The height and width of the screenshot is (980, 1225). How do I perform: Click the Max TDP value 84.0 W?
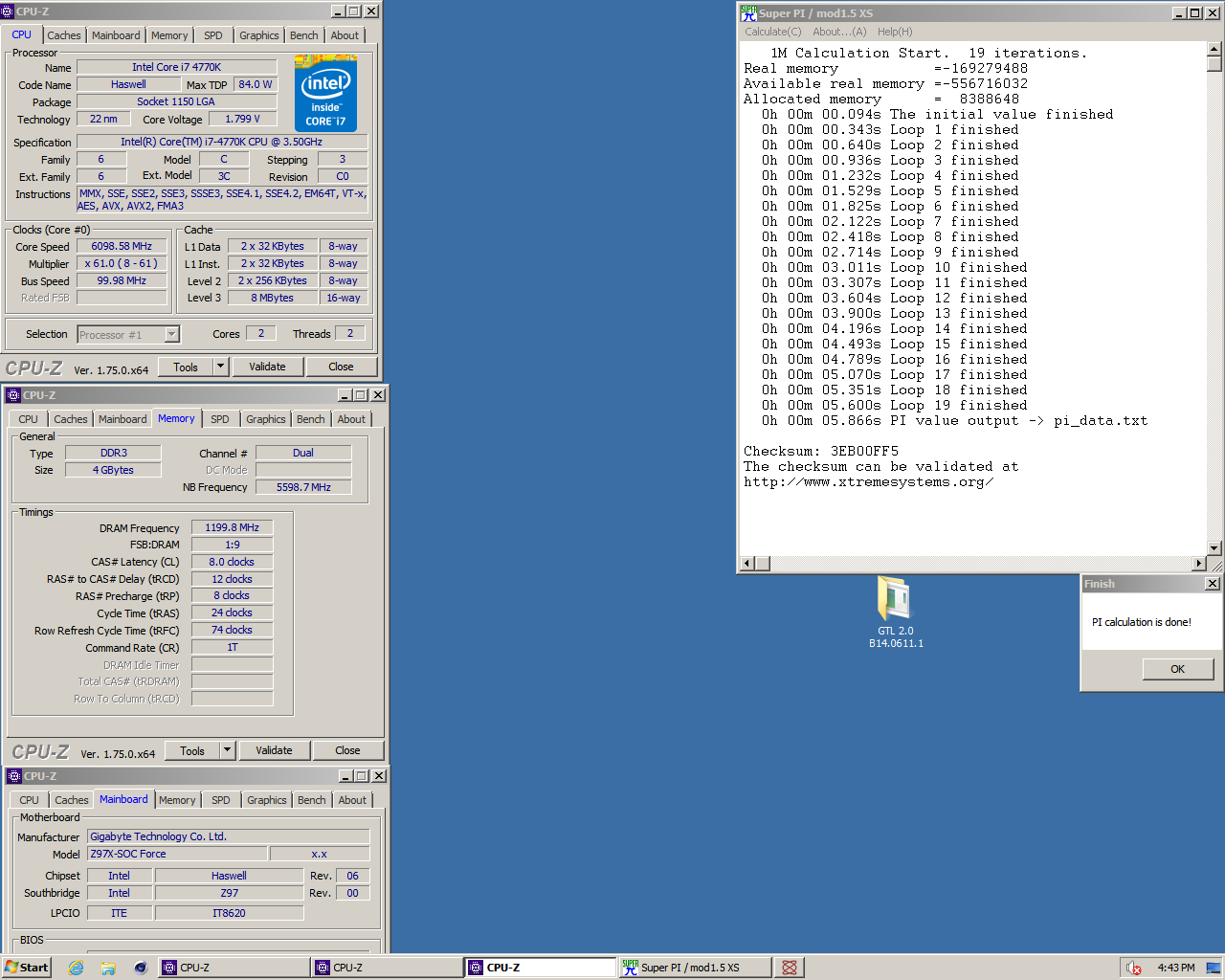coord(256,84)
